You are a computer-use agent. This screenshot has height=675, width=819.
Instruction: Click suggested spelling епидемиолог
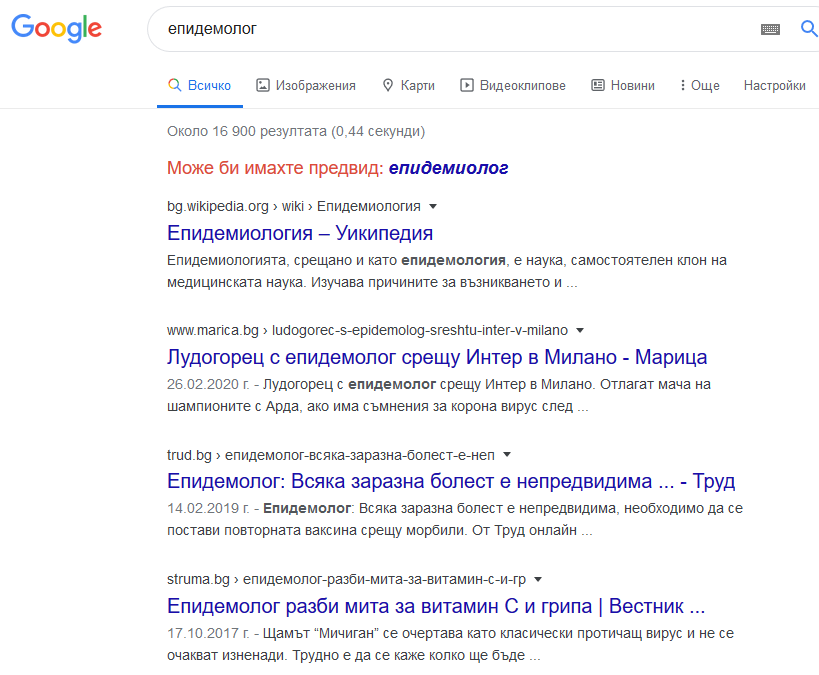point(449,168)
